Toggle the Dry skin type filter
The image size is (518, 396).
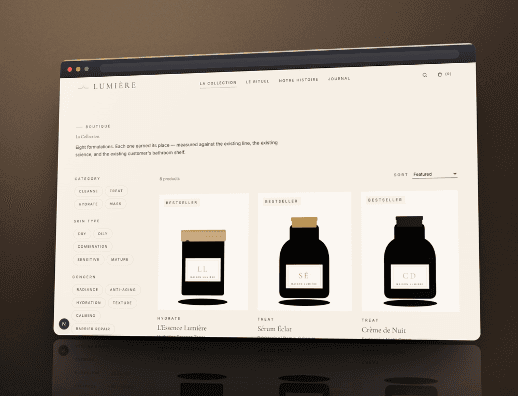[x=82, y=234]
